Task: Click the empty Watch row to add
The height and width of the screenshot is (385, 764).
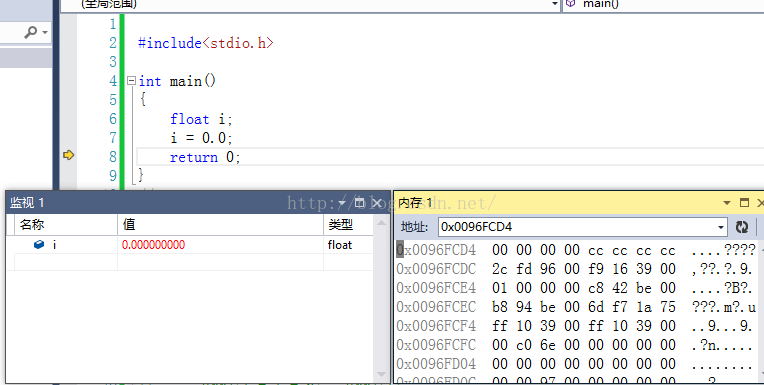Action: (x=190, y=262)
